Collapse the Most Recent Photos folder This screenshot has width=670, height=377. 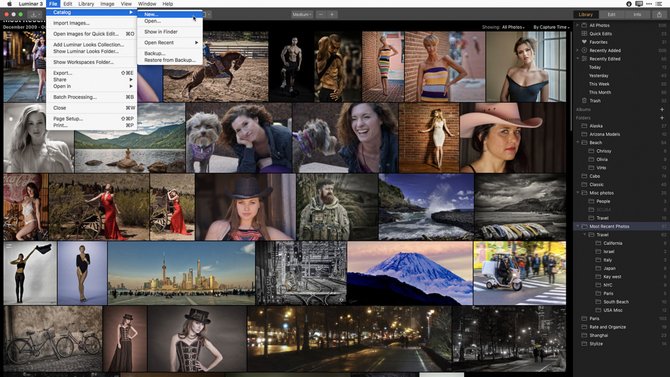point(578,227)
